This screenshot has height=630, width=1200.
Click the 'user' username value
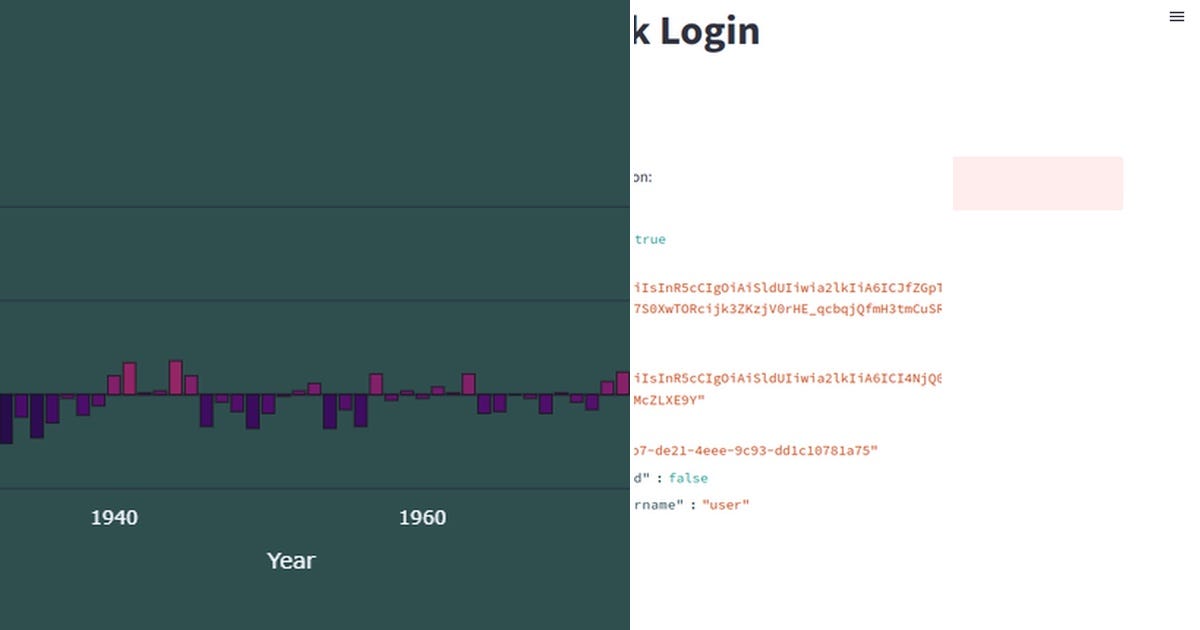tap(724, 505)
